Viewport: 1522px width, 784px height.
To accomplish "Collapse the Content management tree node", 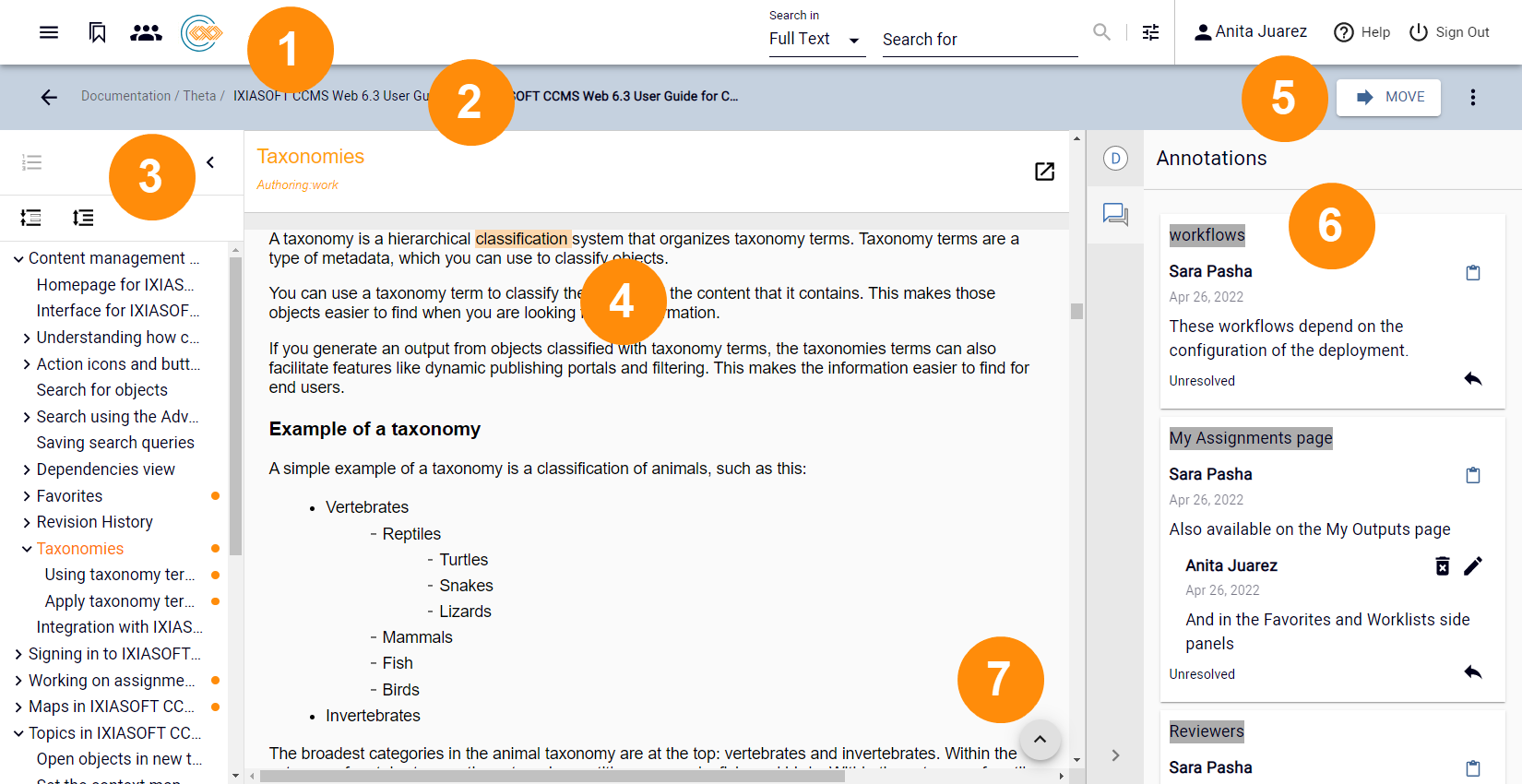I will (18, 259).
